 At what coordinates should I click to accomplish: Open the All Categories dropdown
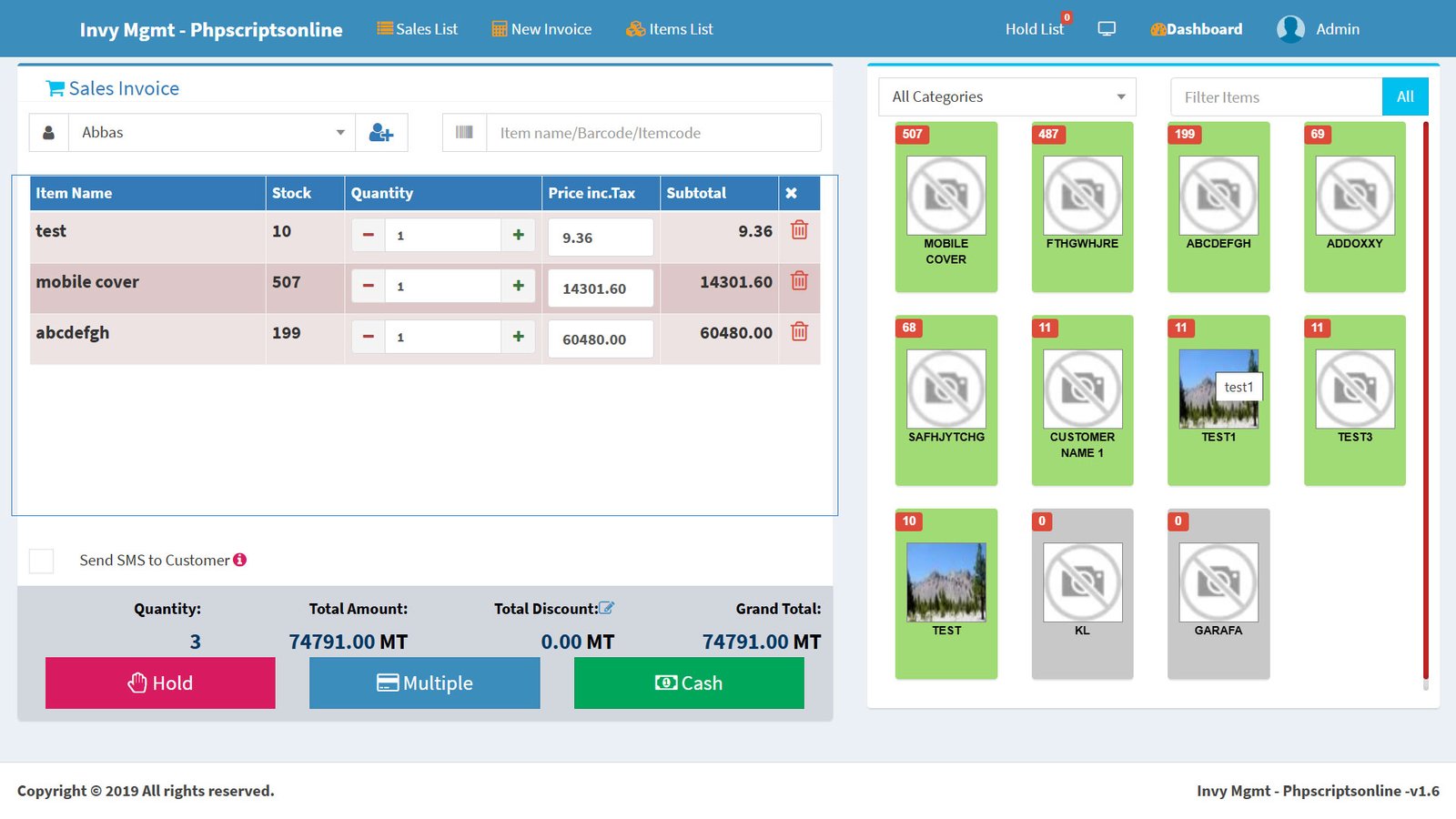(x=1007, y=96)
